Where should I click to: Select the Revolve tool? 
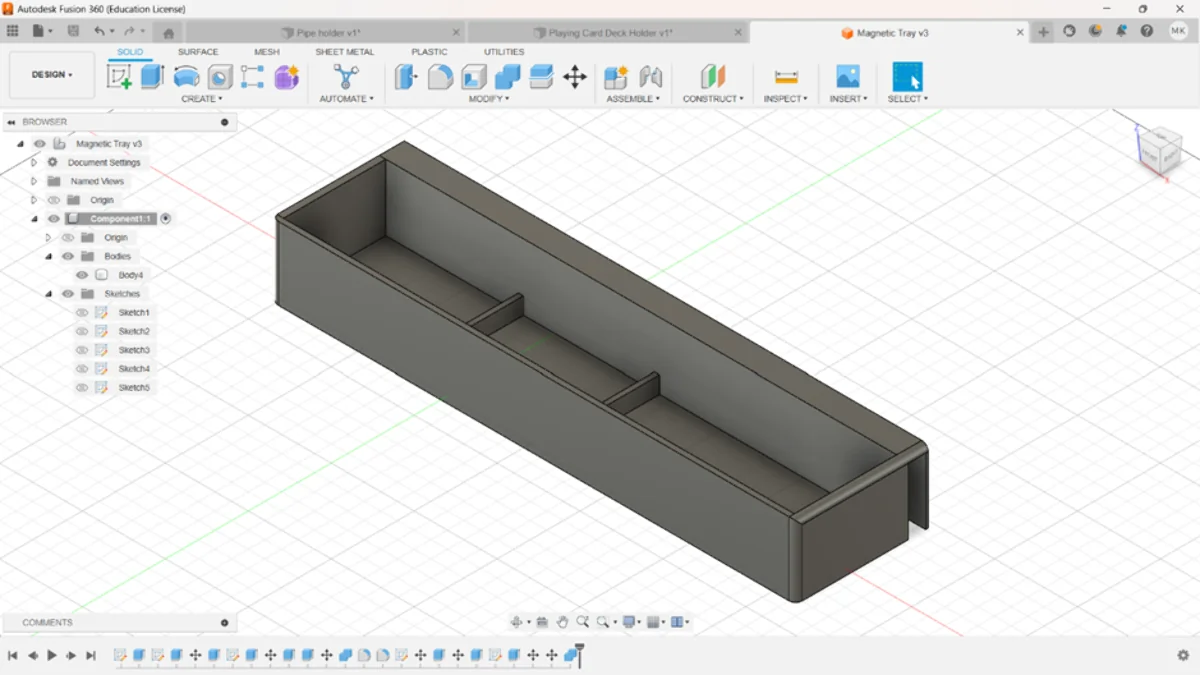[186, 77]
